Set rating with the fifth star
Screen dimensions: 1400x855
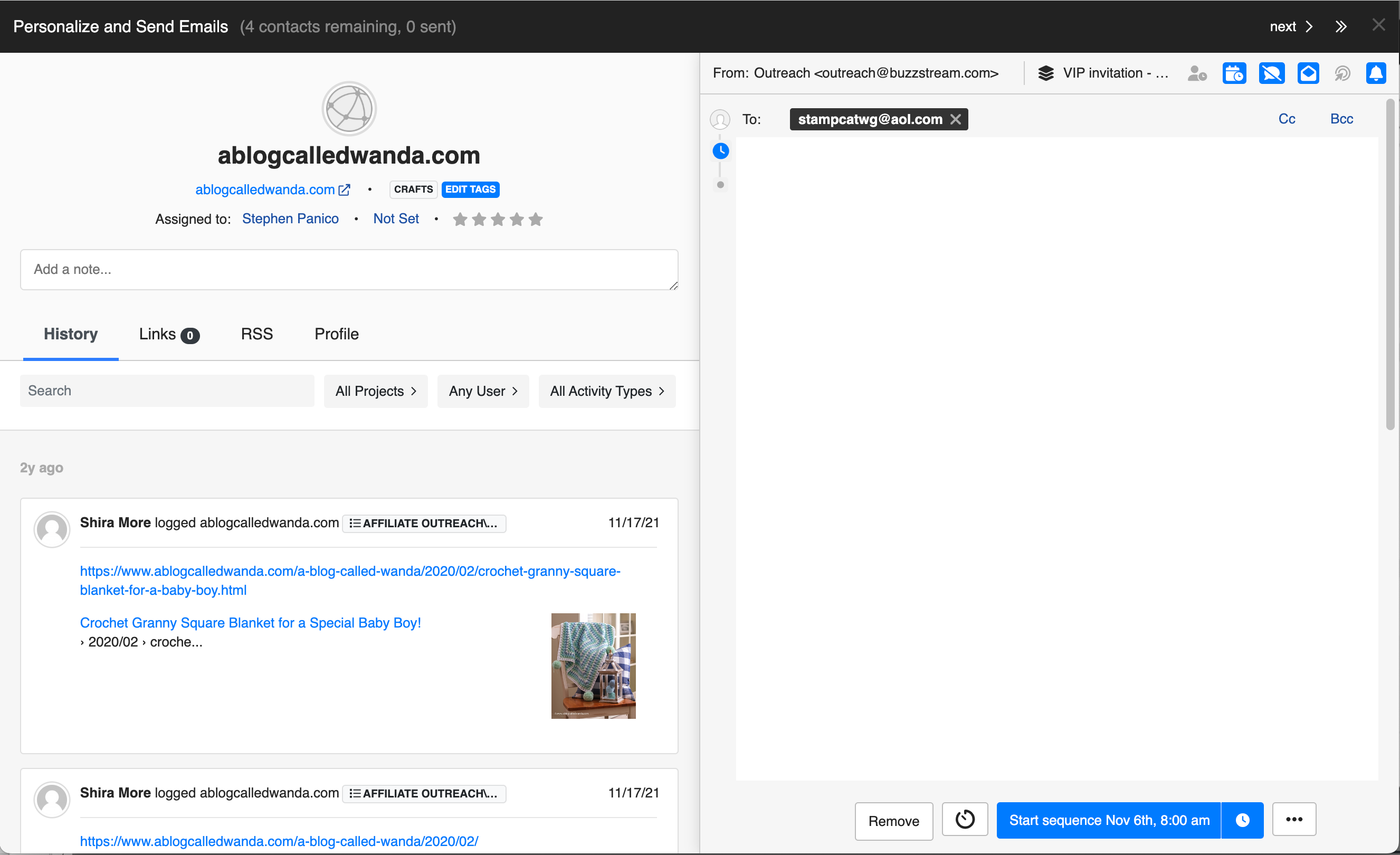(535, 219)
